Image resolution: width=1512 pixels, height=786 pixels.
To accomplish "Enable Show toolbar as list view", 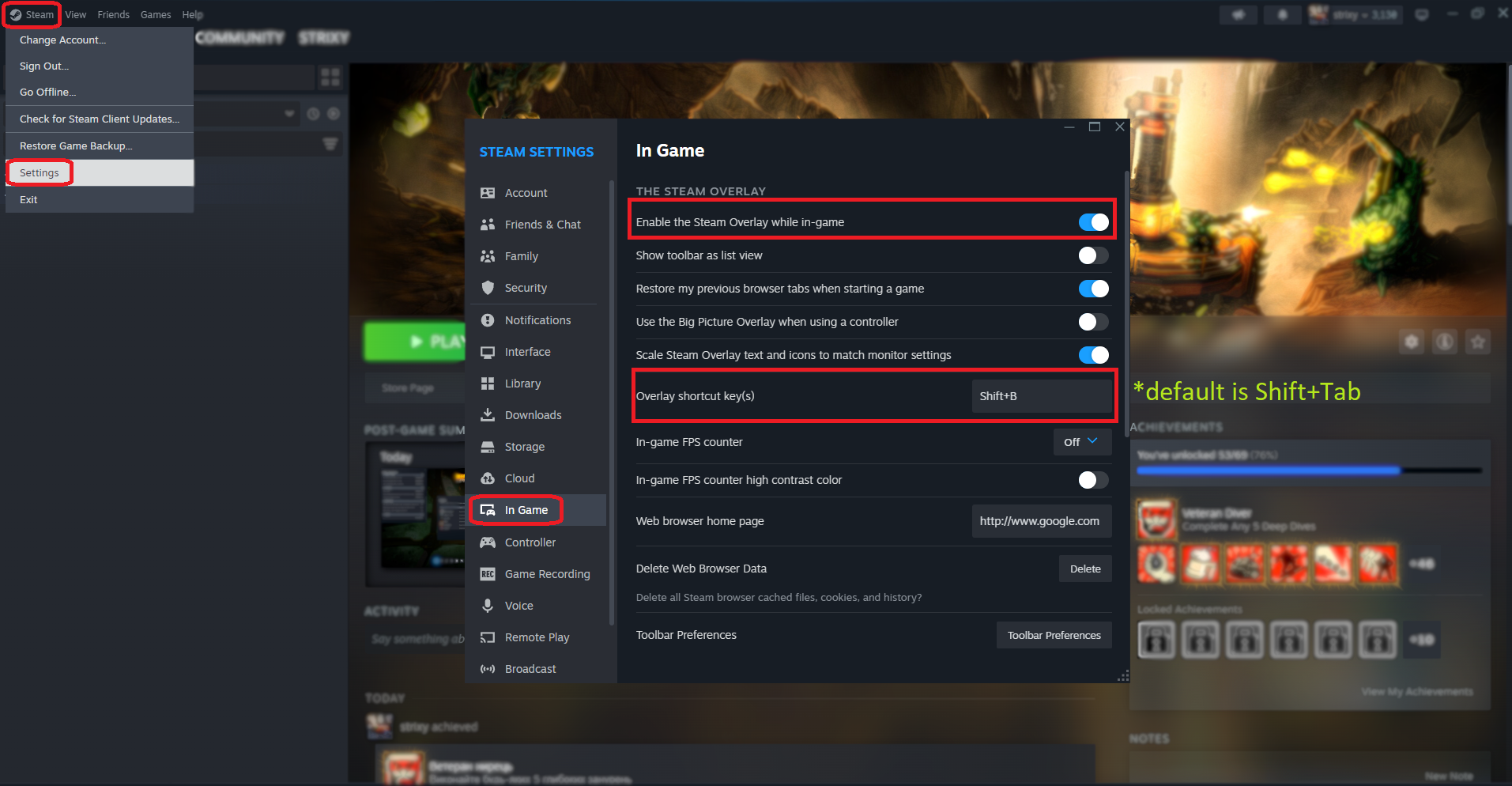I will point(1094,255).
